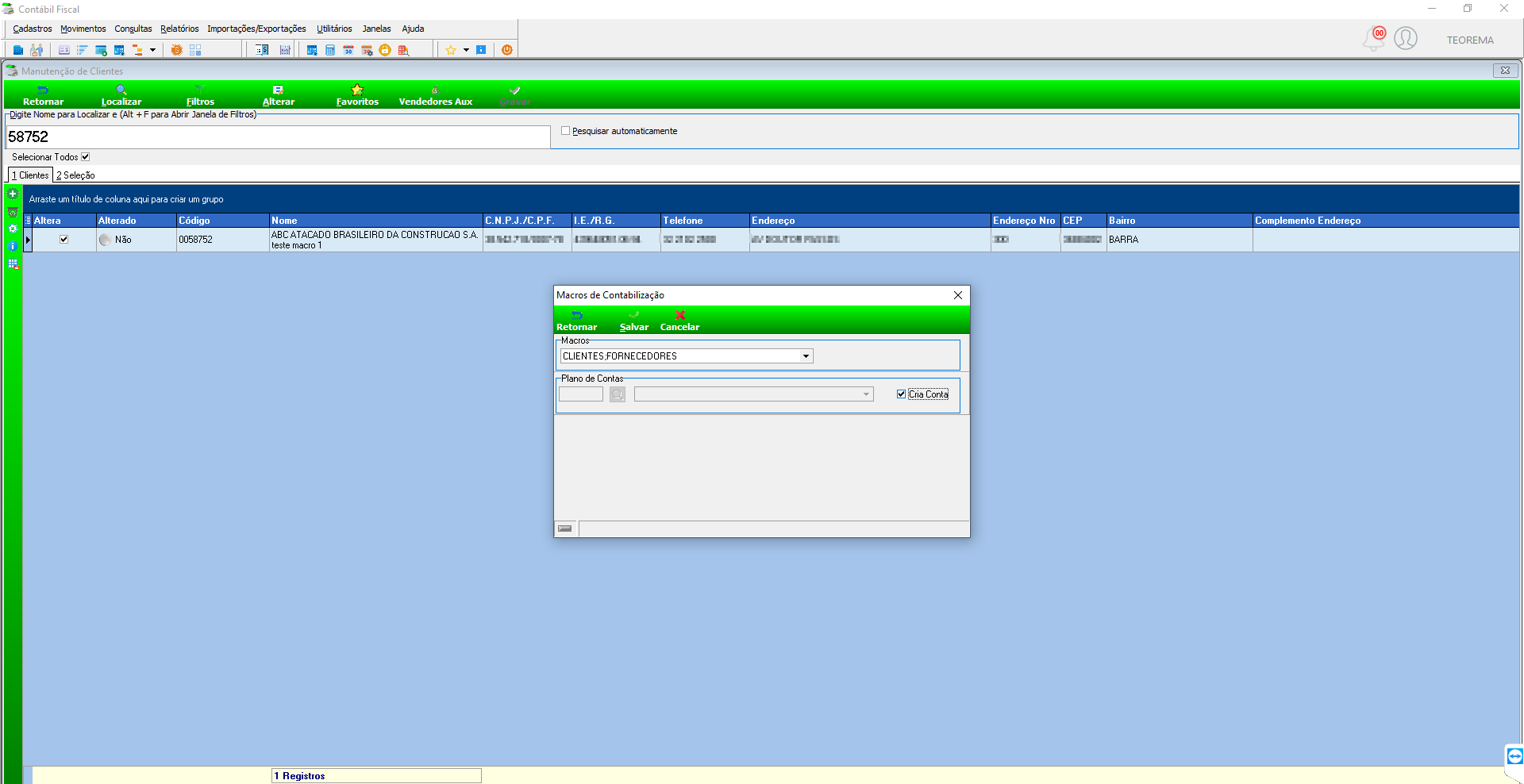Click the blue info square icon in the main toolbar
This screenshot has width=1524, height=784.
[481, 50]
